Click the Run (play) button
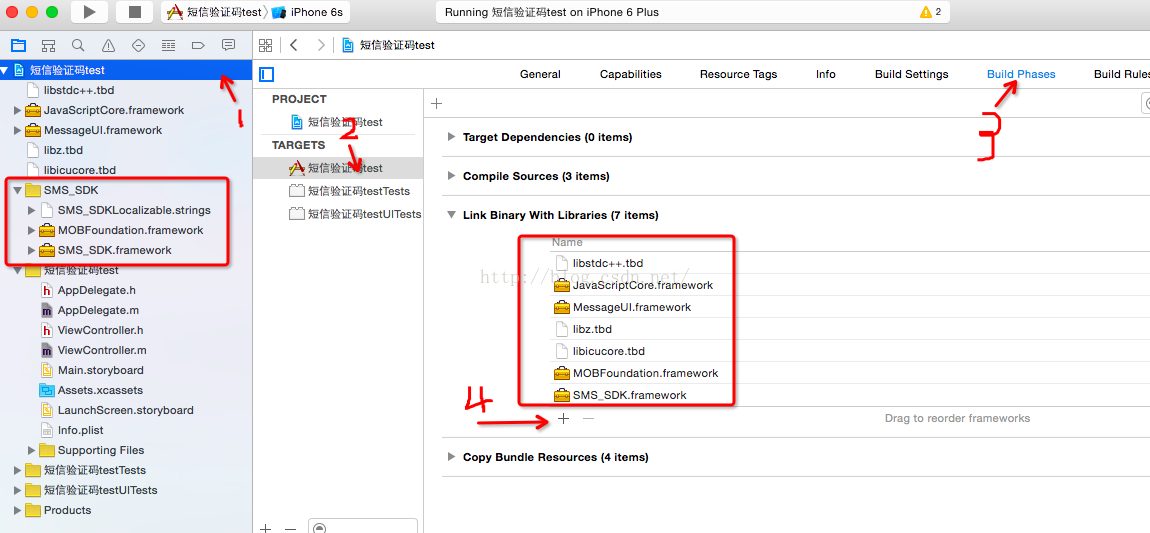Screen dimensions: 1150x533 (89, 12)
